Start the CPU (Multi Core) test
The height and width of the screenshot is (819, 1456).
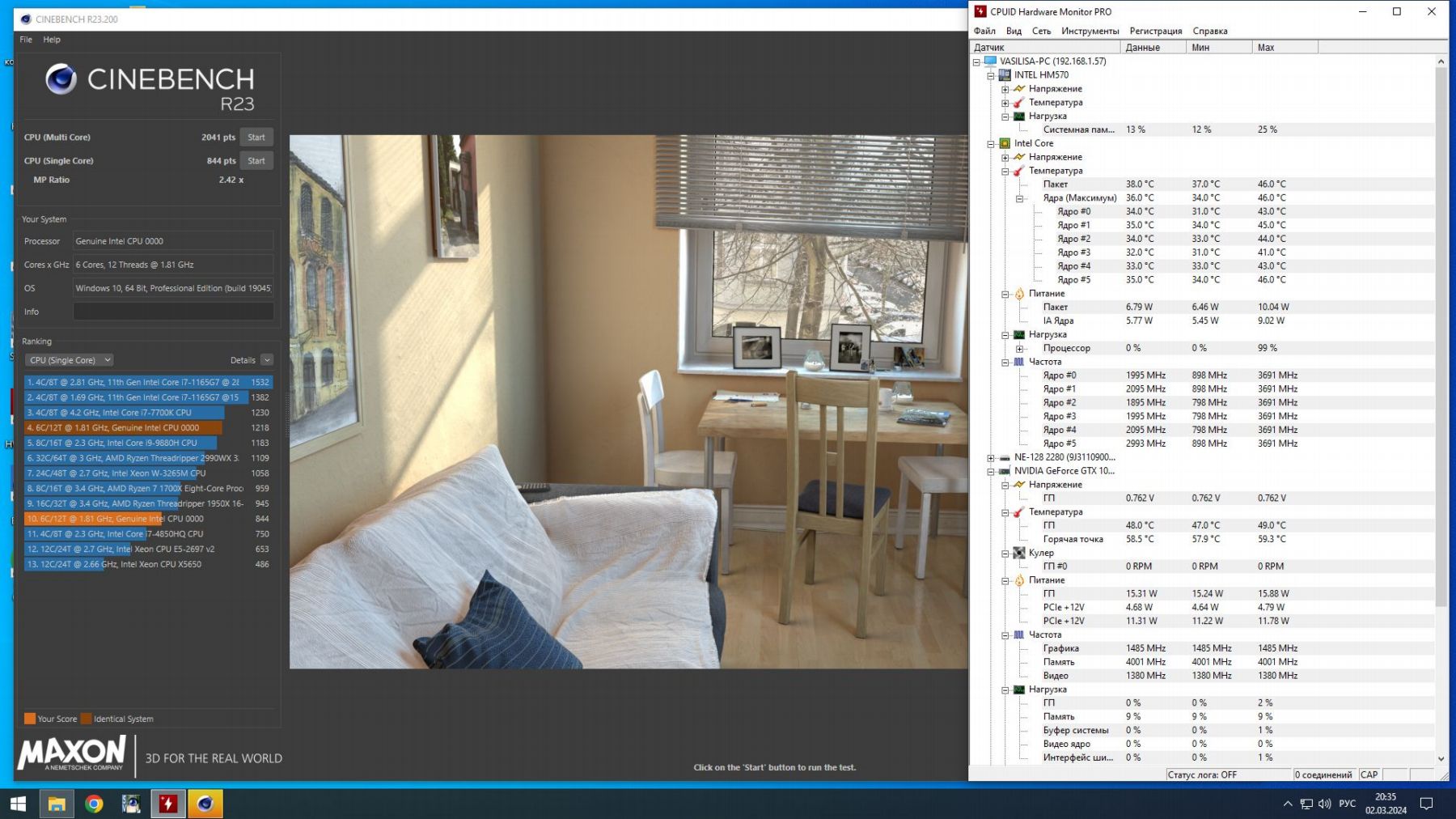256,138
